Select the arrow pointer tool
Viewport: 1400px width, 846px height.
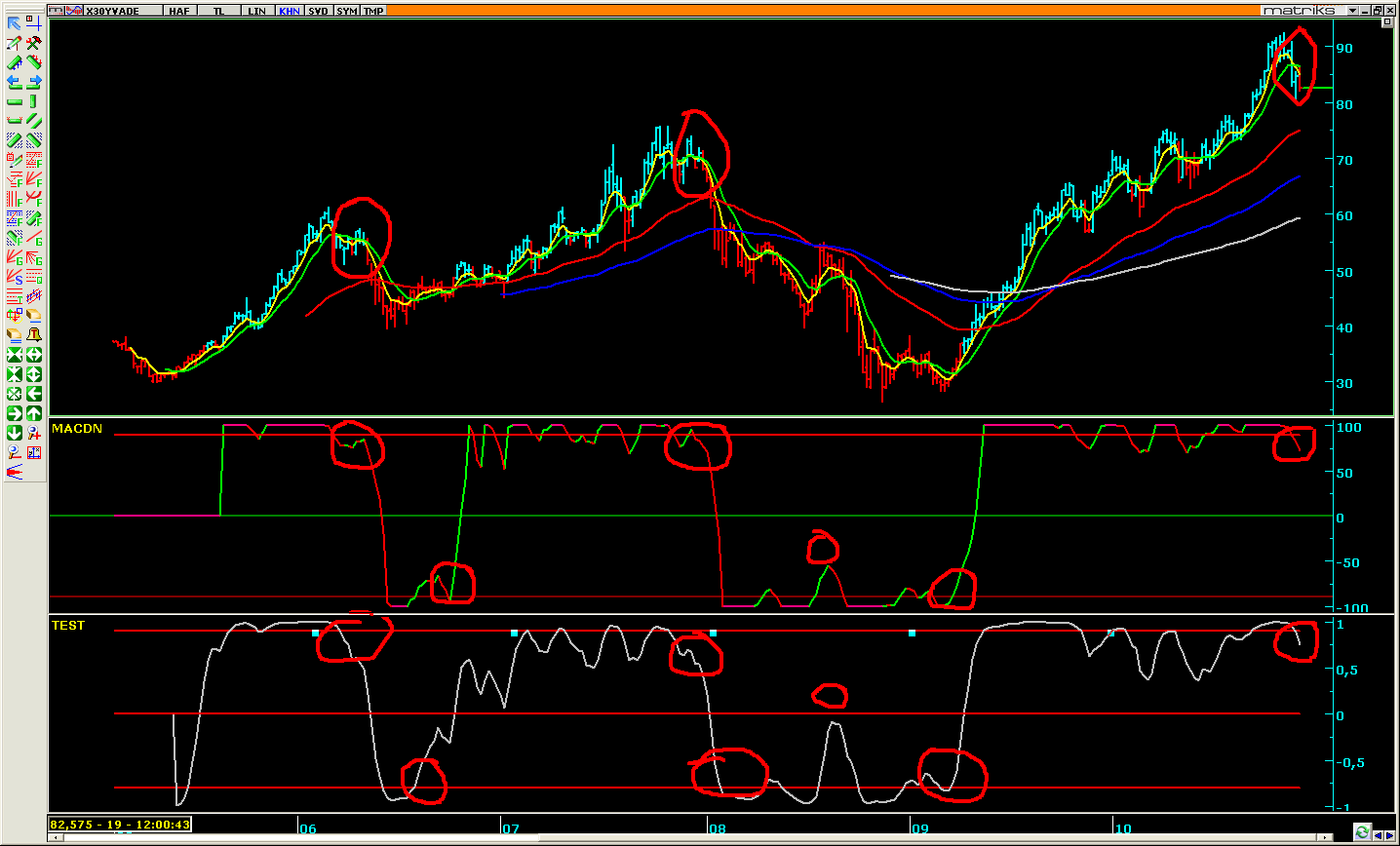point(15,23)
